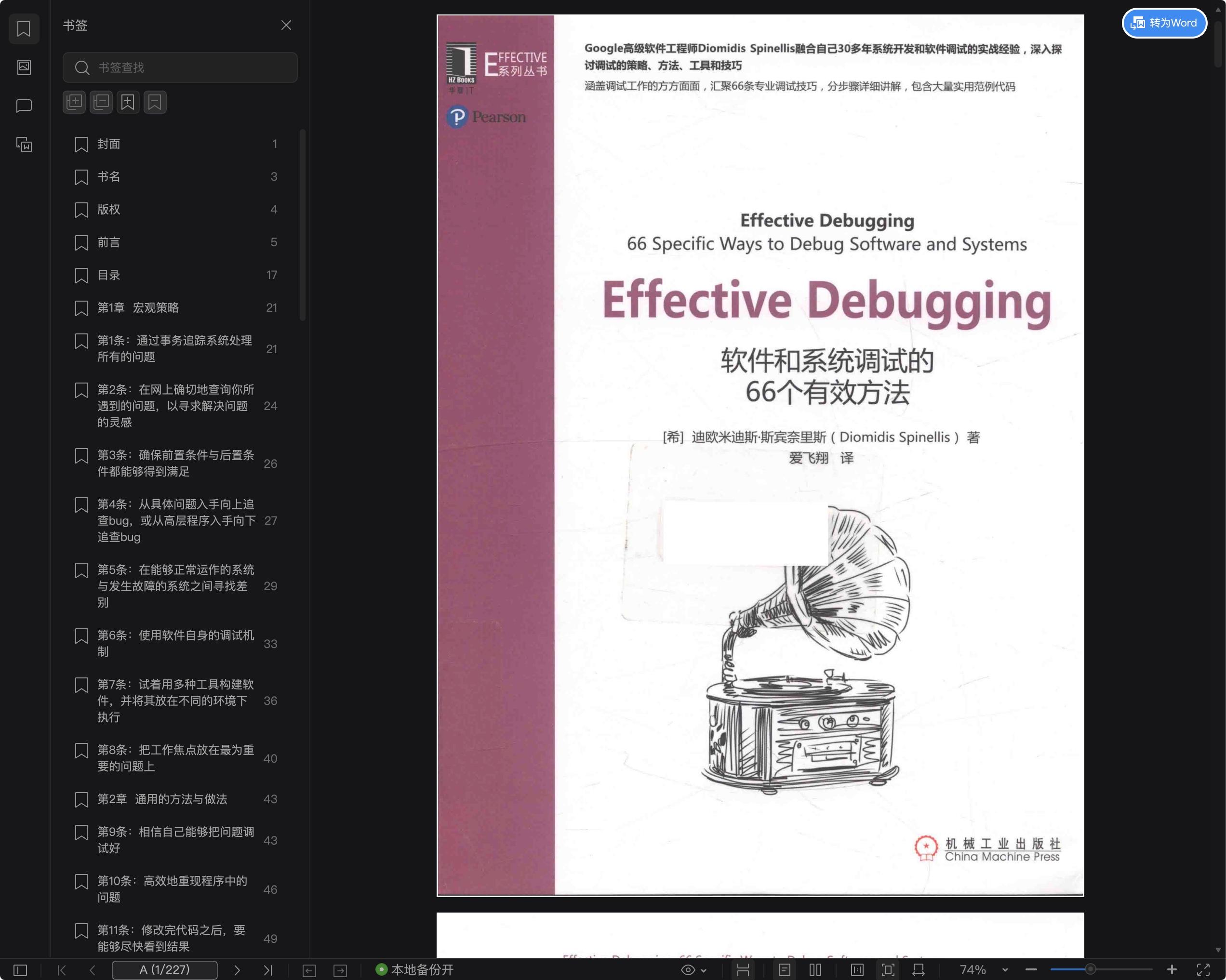Click the next view forward arrow
Screen dimensions: 1226x980
340,970
